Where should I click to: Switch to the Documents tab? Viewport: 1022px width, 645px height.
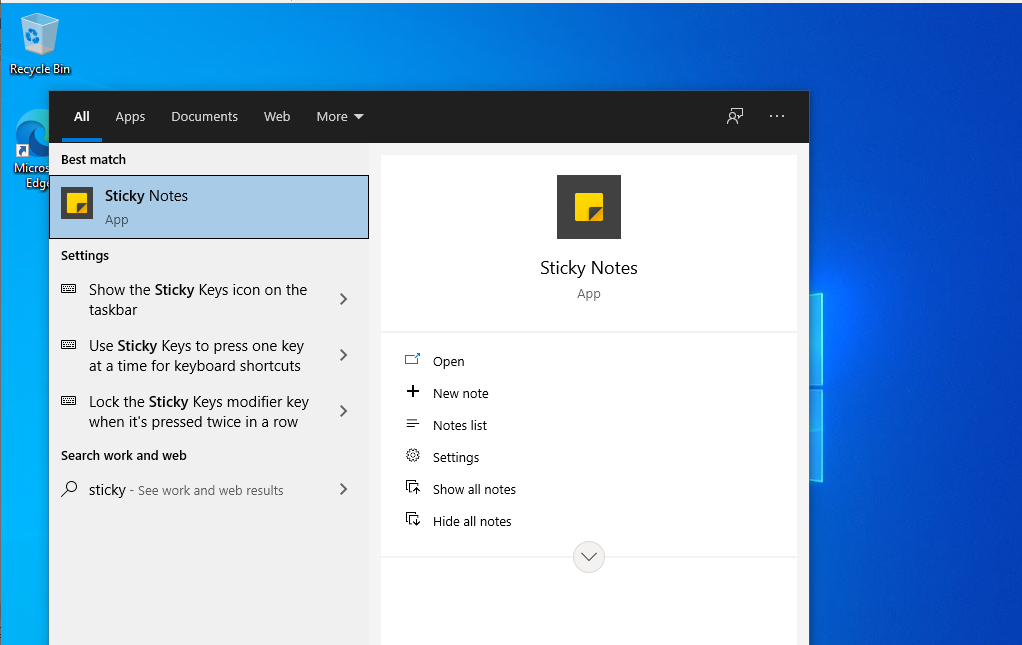[x=205, y=117]
